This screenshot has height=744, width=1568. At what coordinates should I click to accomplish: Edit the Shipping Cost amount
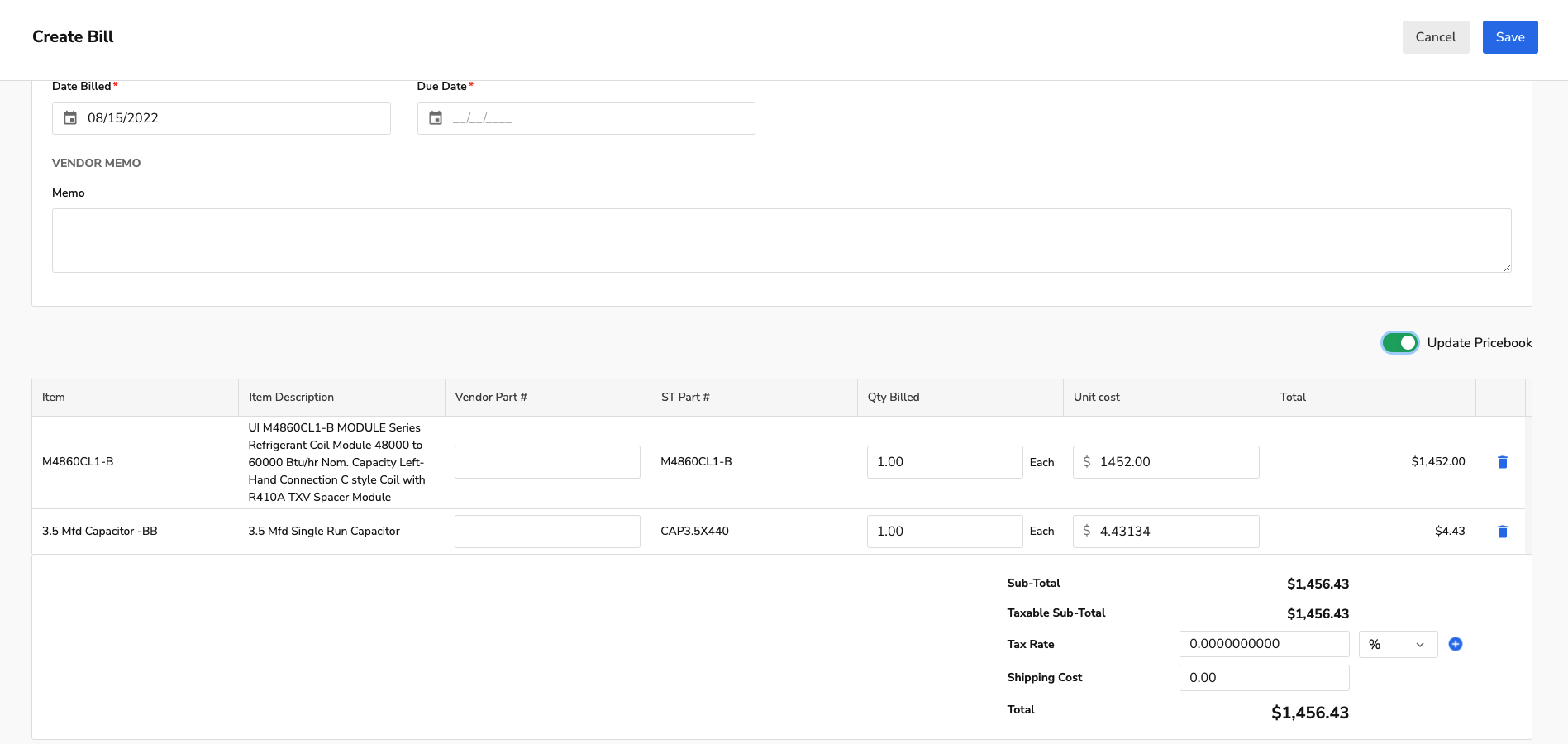[1264, 678]
